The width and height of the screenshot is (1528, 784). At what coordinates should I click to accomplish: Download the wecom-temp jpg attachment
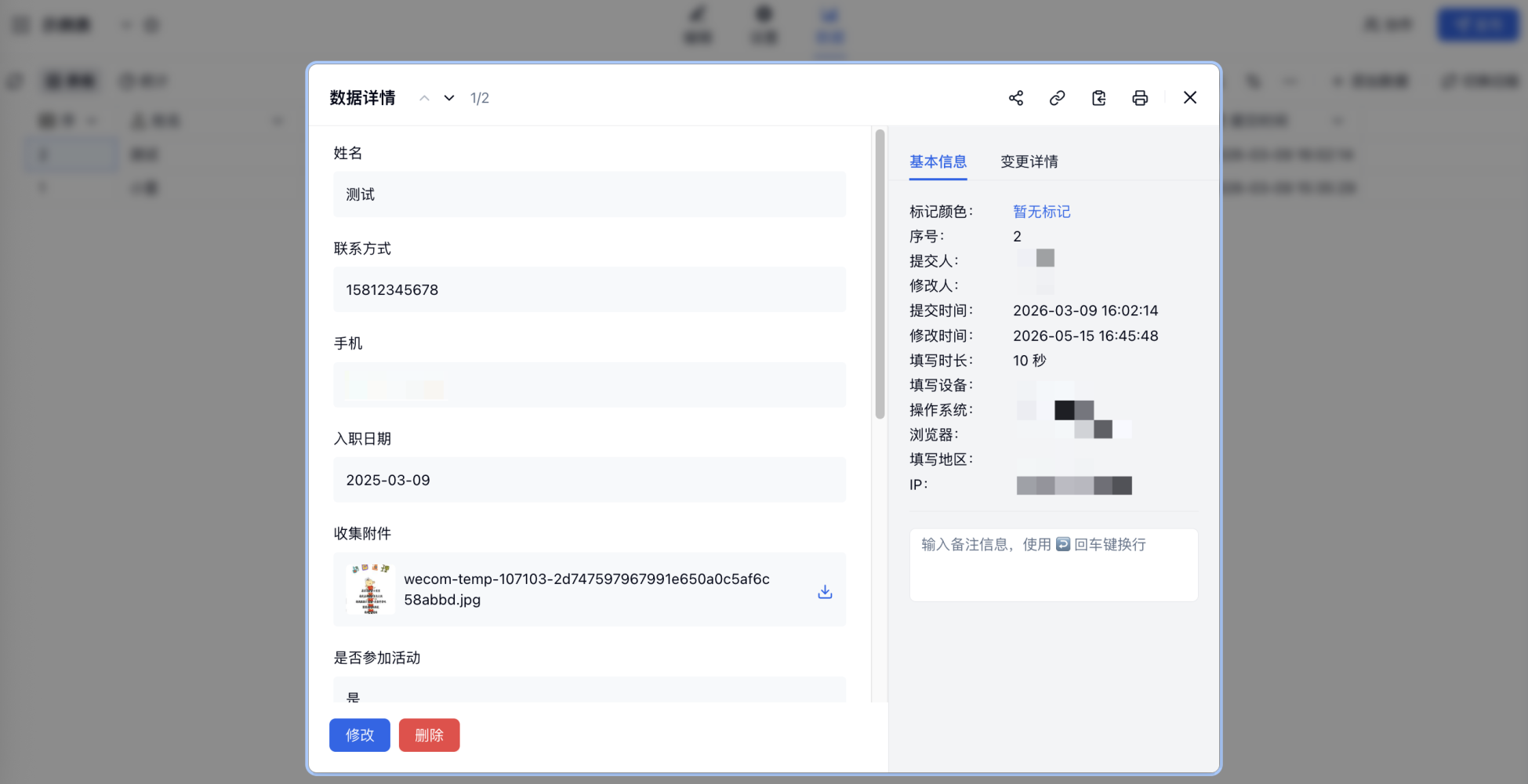pos(825,591)
